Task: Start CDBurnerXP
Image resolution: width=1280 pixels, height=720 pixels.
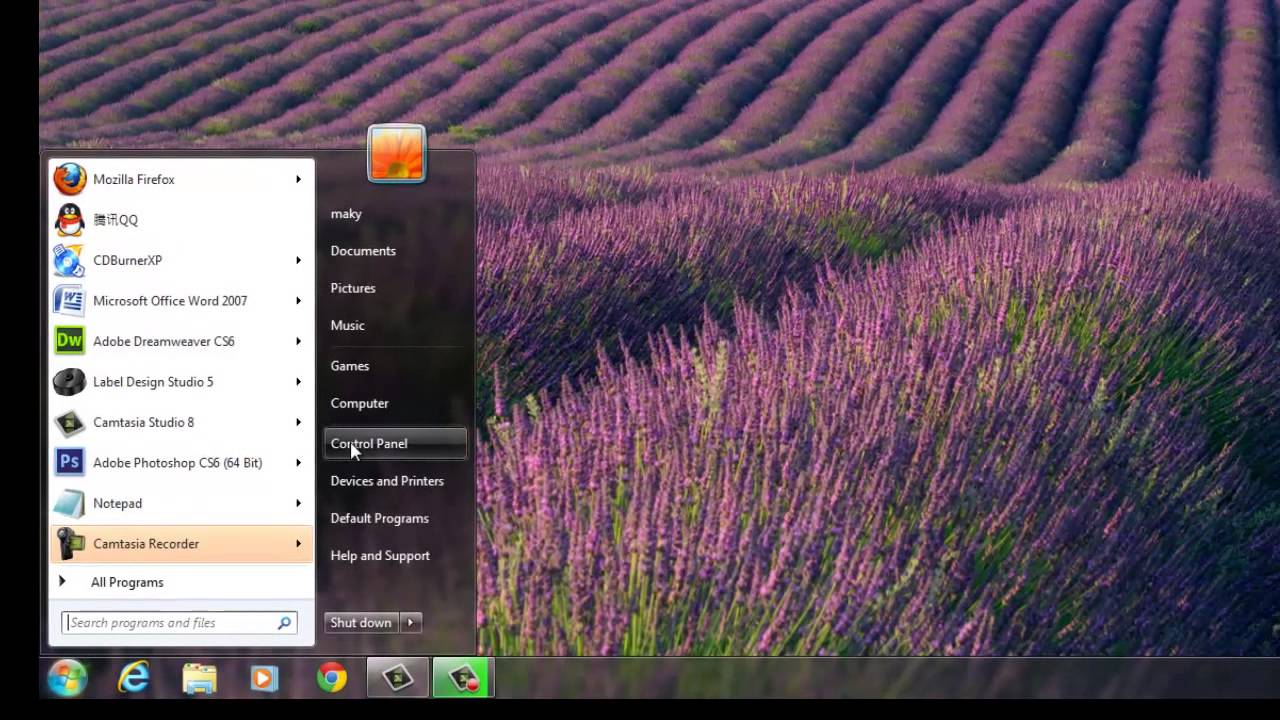Action: click(127, 260)
